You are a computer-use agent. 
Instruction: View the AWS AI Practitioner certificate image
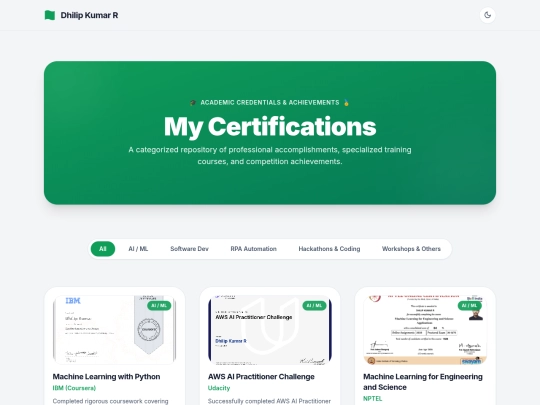(270, 330)
